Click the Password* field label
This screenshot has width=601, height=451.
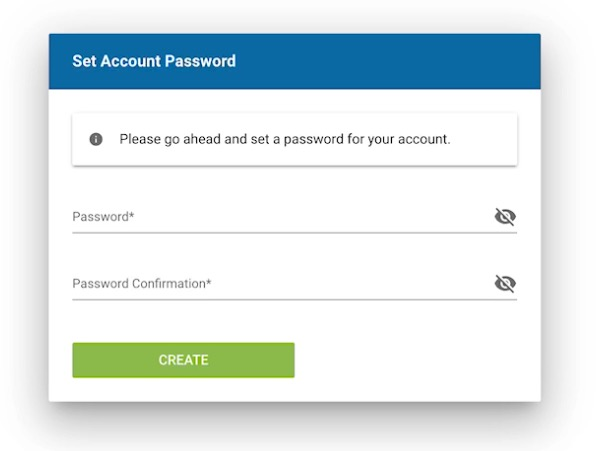click(103, 217)
